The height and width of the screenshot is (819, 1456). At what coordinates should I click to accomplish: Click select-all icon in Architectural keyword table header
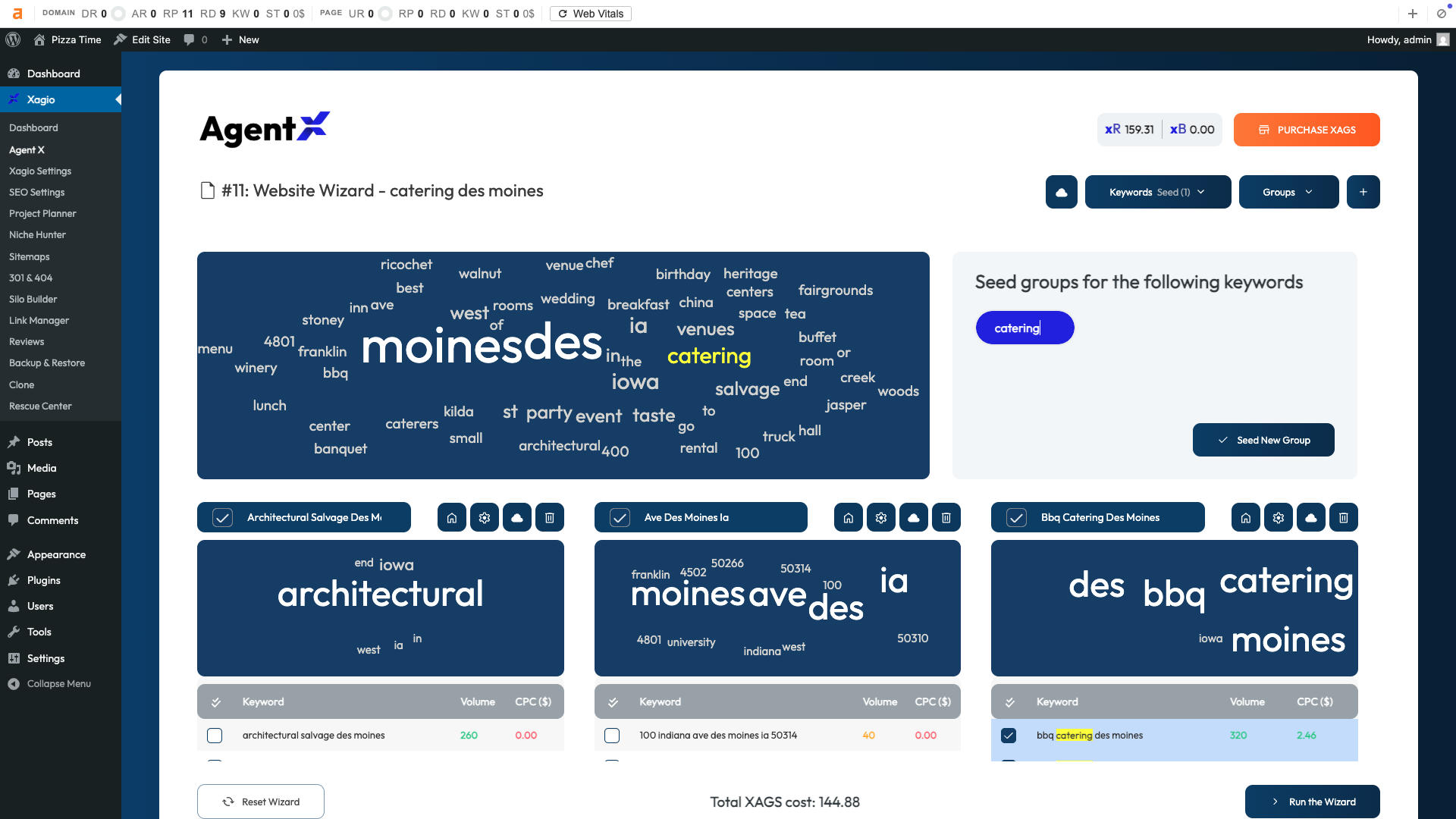pyautogui.click(x=216, y=702)
